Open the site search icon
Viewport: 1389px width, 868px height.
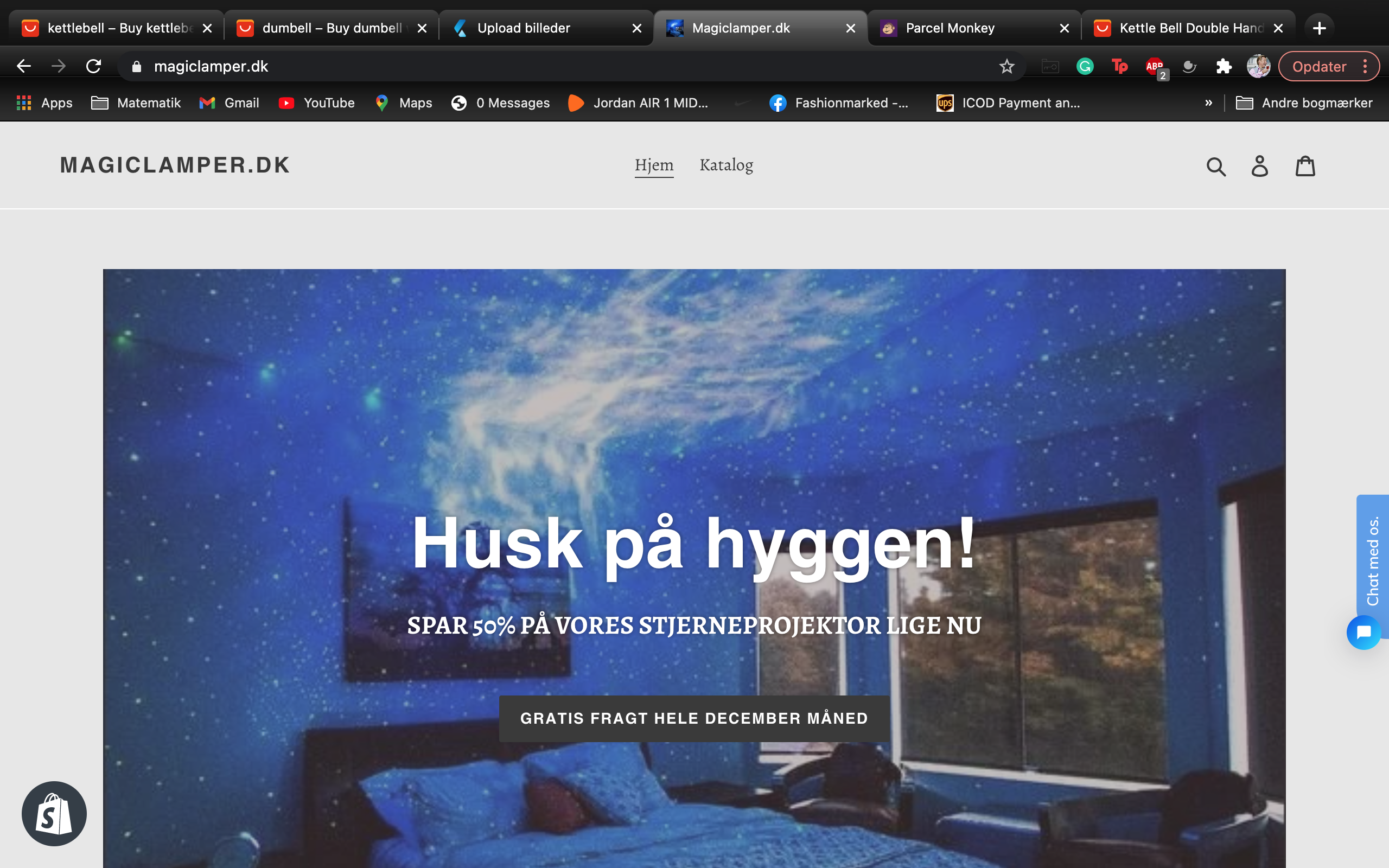point(1216,167)
